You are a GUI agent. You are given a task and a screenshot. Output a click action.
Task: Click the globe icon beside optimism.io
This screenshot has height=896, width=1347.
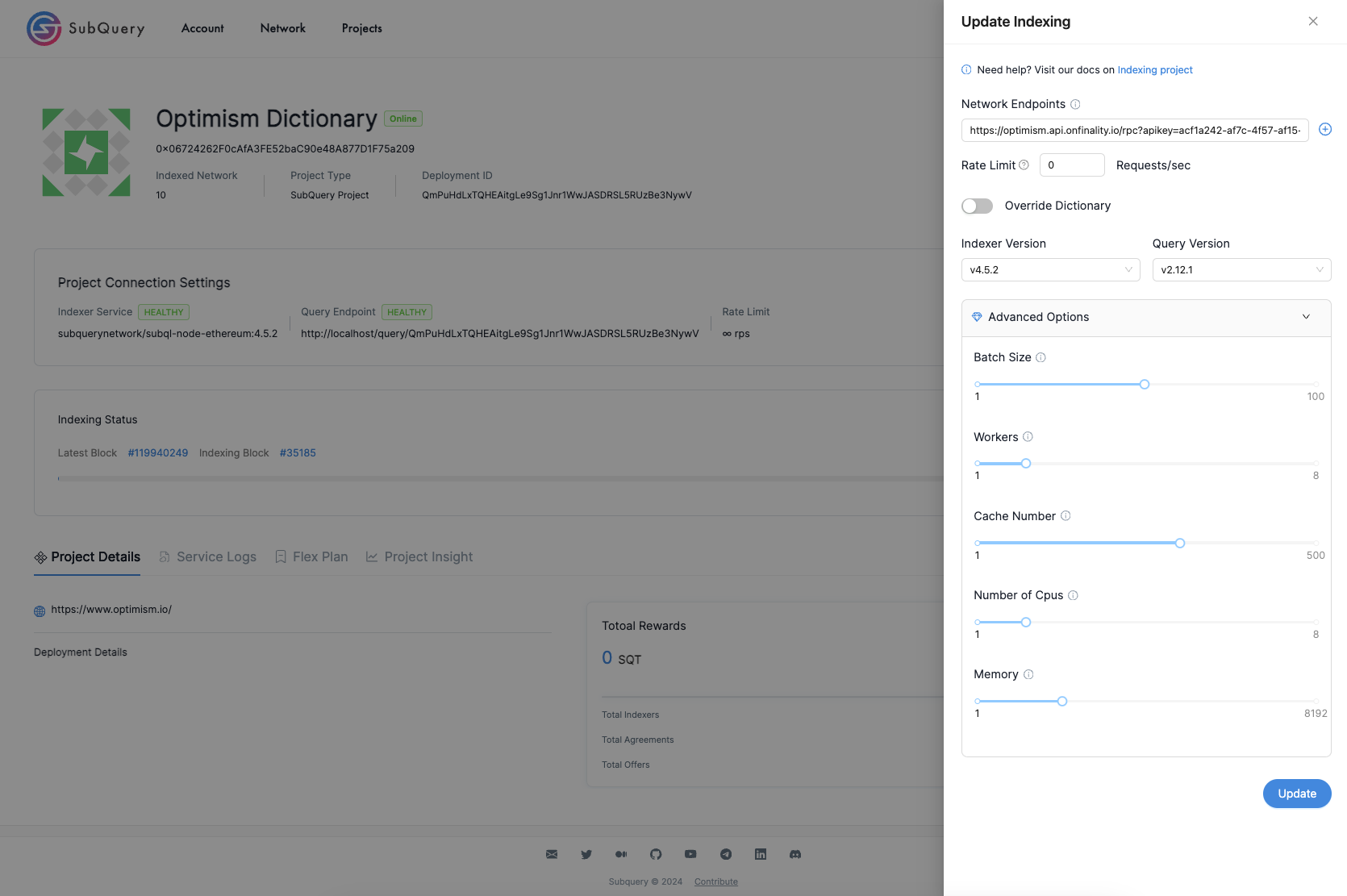point(40,611)
